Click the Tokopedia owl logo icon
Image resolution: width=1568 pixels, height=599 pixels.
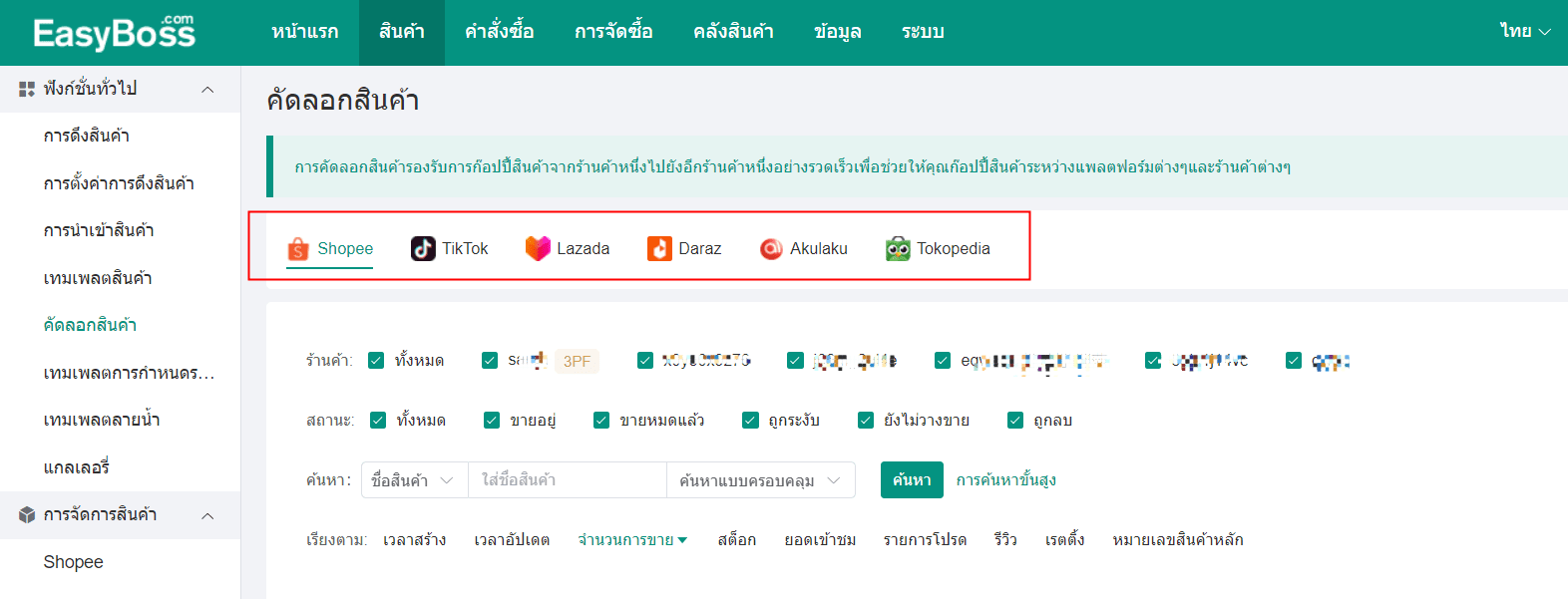(898, 248)
